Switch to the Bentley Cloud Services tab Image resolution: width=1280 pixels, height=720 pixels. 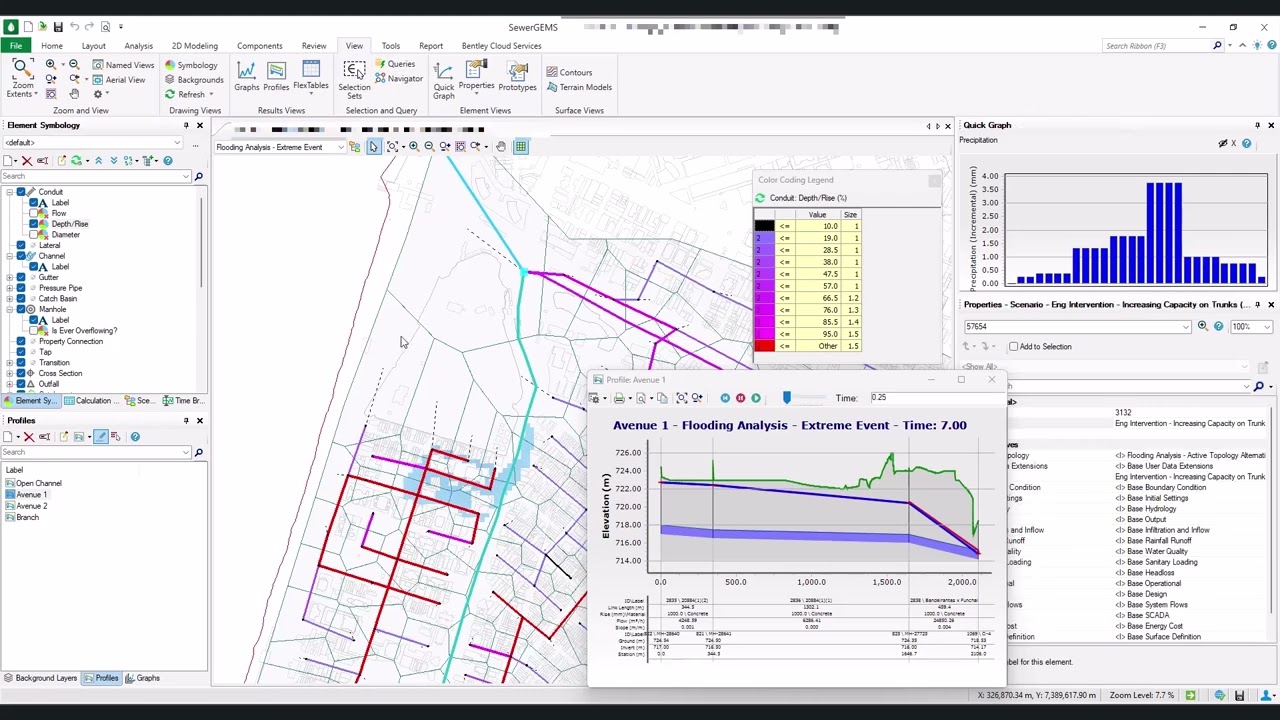501,46
